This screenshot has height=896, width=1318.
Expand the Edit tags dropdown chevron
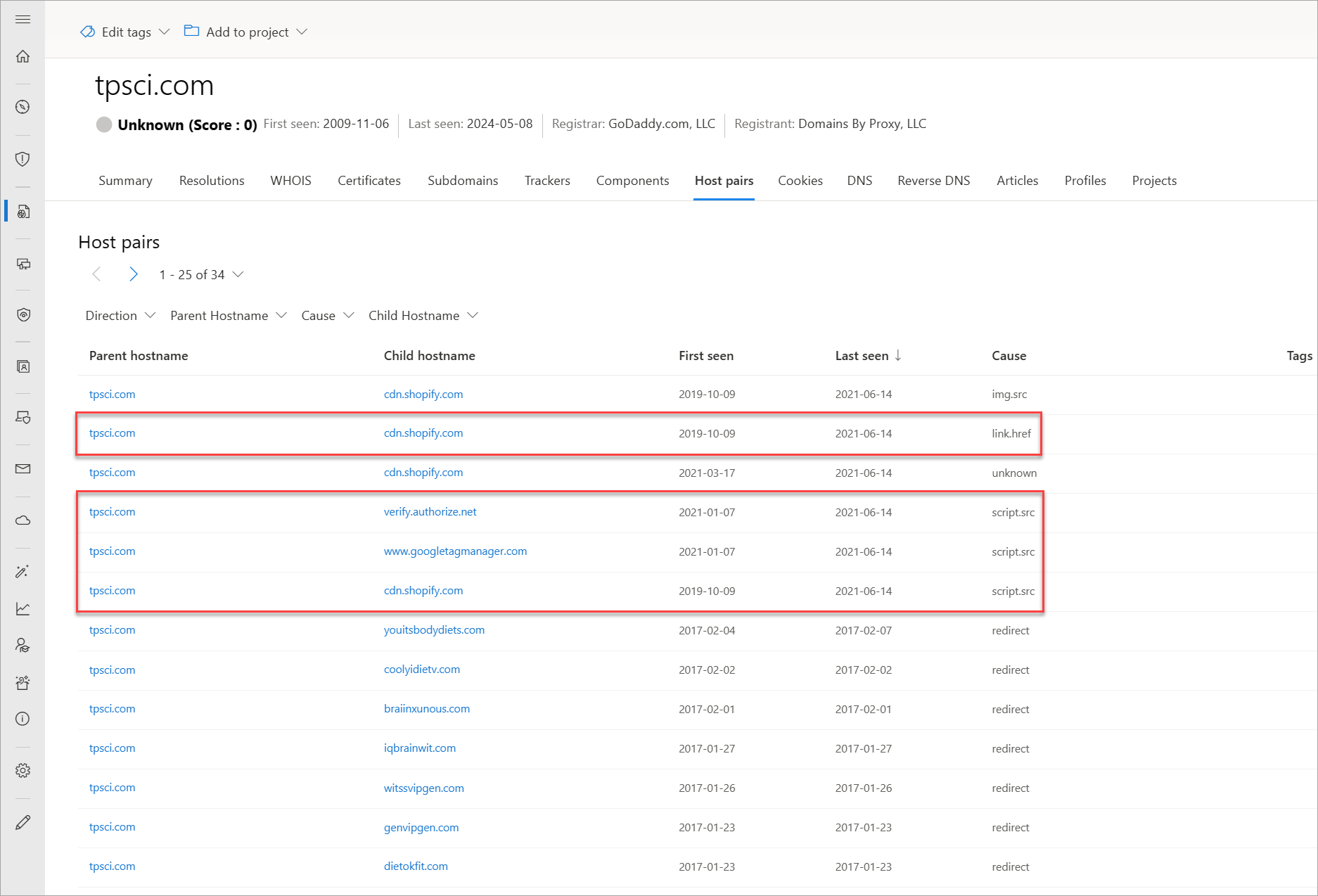pos(165,32)
